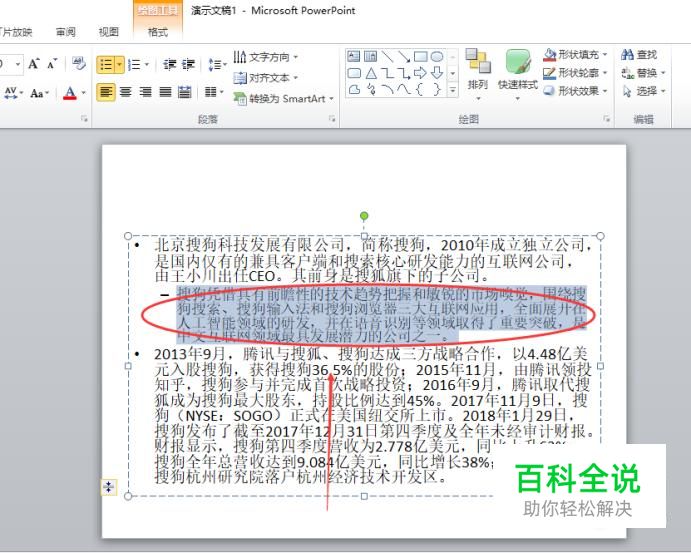Apply the red font color (A icon)
The height and width of the screenshot is (553, 691).
click(70, 93)
